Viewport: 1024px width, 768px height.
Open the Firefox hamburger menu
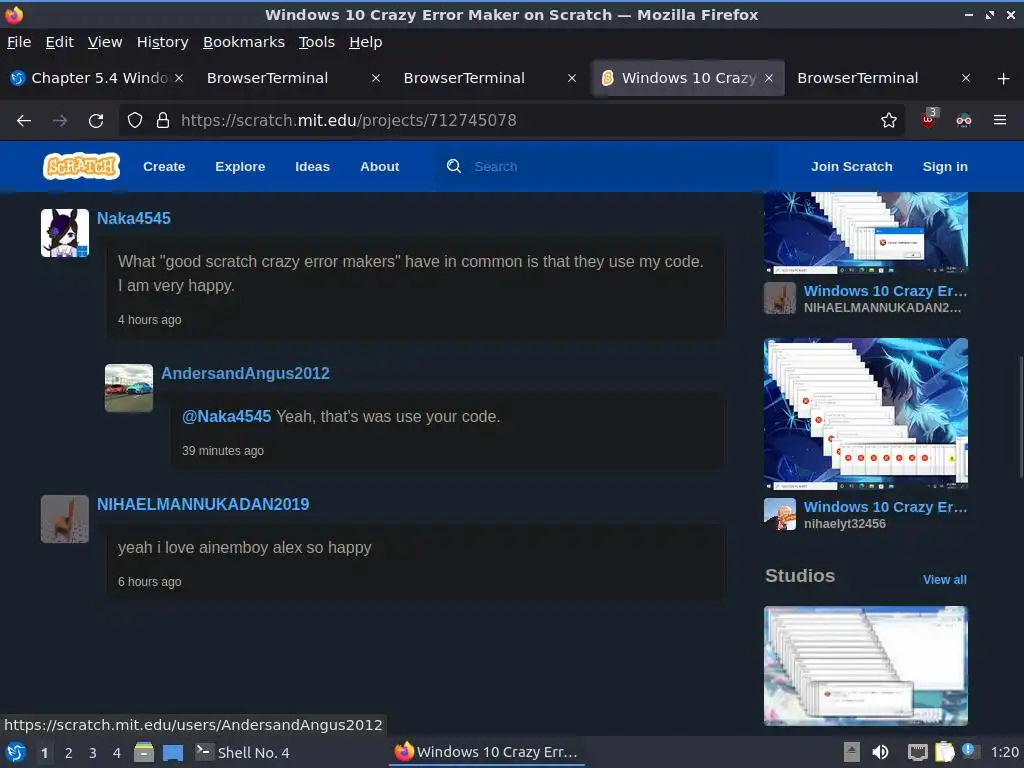tap(999, 120)
